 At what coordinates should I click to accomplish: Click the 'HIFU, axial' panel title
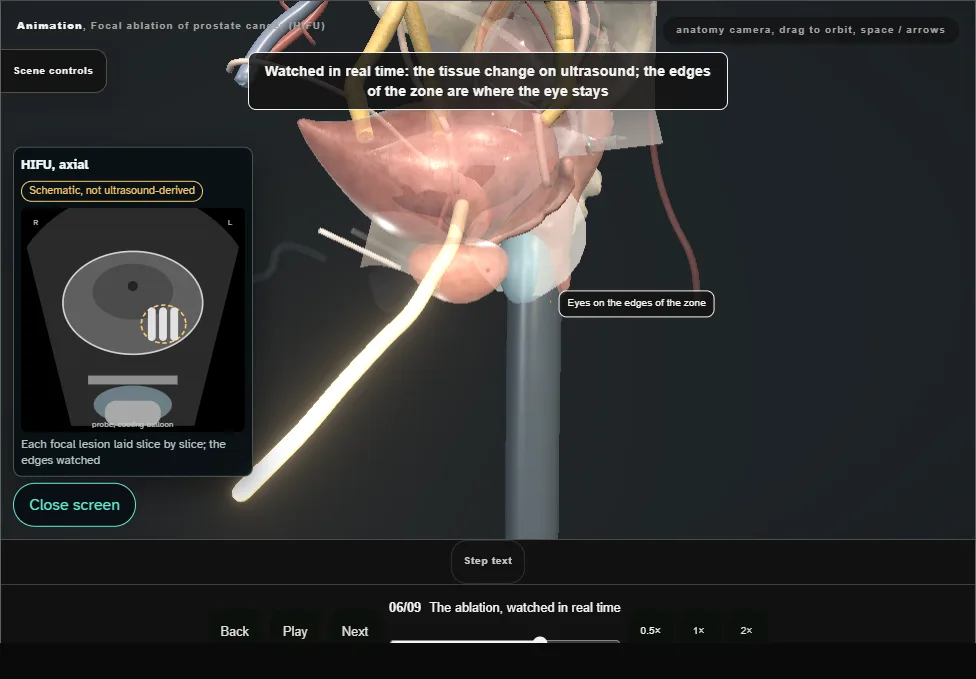pyautogui.click(x=55, y=164)
